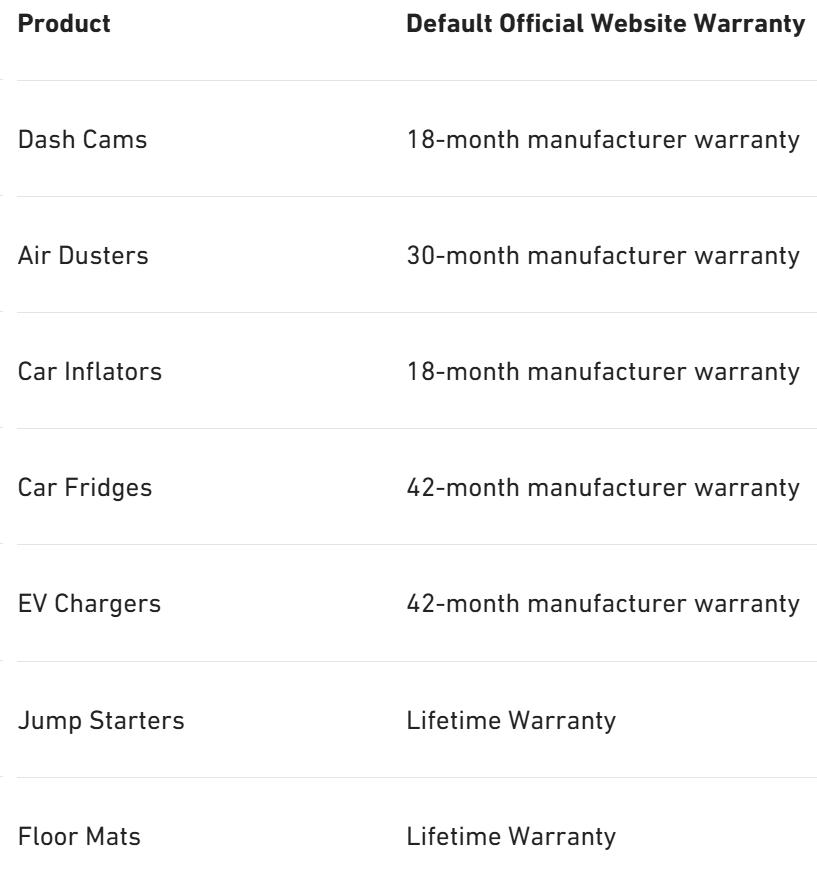Screen dimensions: 817x874
Task: Click the word "Starters" in Jump Starters
Action: click(x=143, y=719)
